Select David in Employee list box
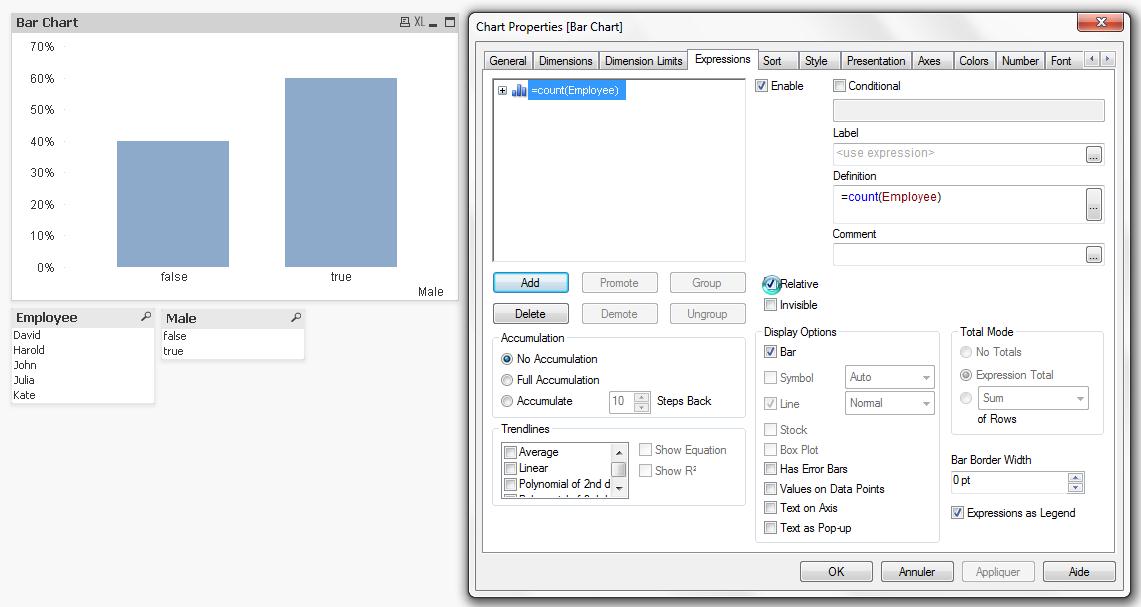The width and height of the screenshot is (1141, 607). click(x=83, y=335)
